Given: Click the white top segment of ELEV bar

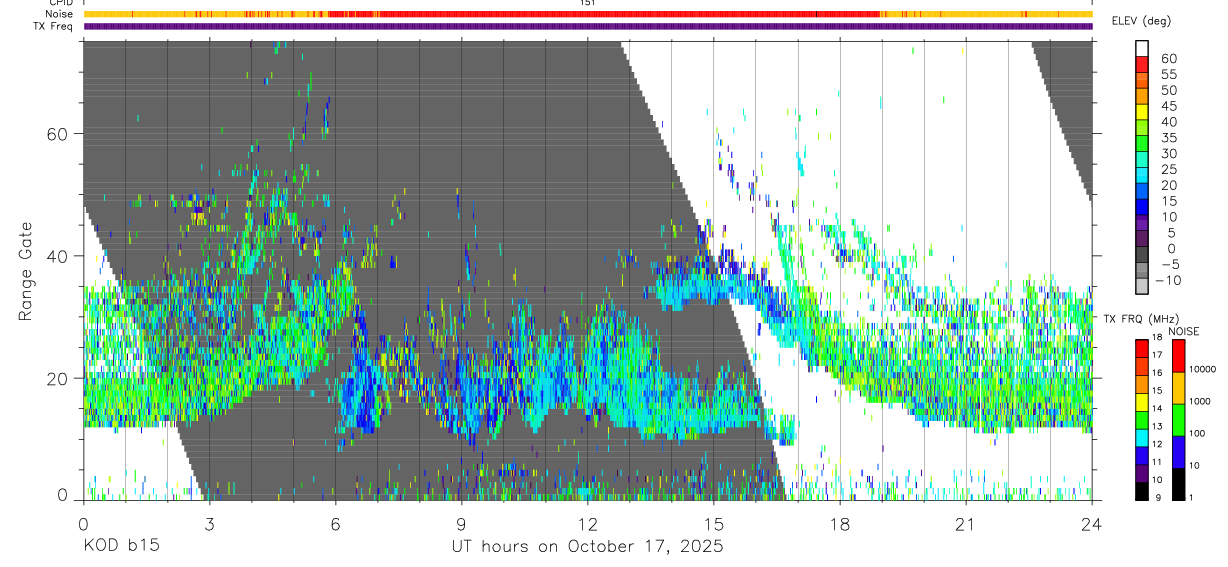Looking at the screenshot, I should [x=1142, y=49].
